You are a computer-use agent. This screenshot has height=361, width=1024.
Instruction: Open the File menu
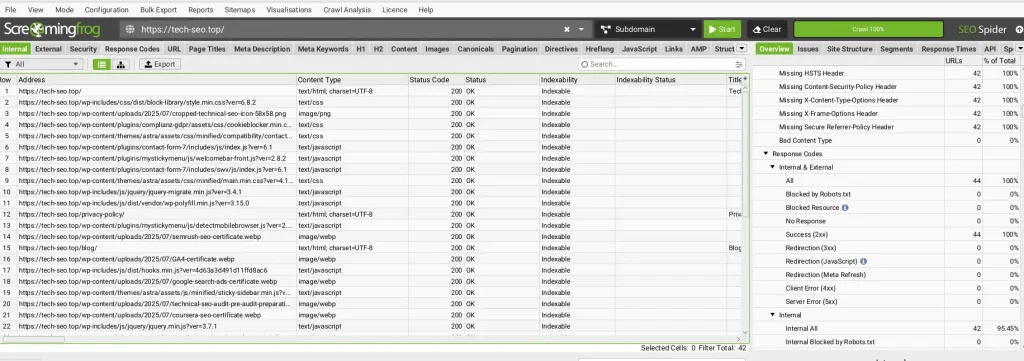point(10,10)
